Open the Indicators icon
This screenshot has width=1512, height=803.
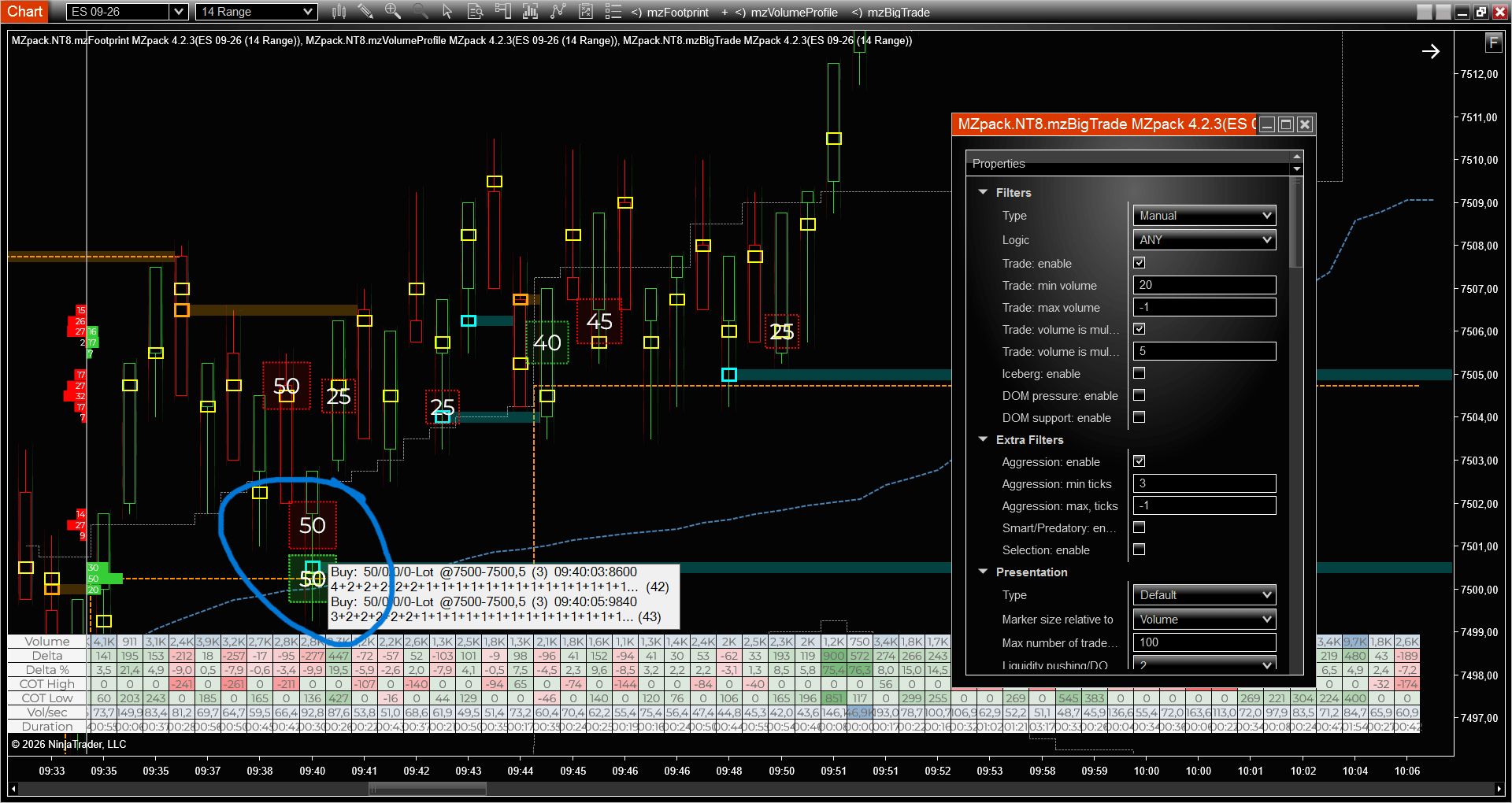pos(530,12)
